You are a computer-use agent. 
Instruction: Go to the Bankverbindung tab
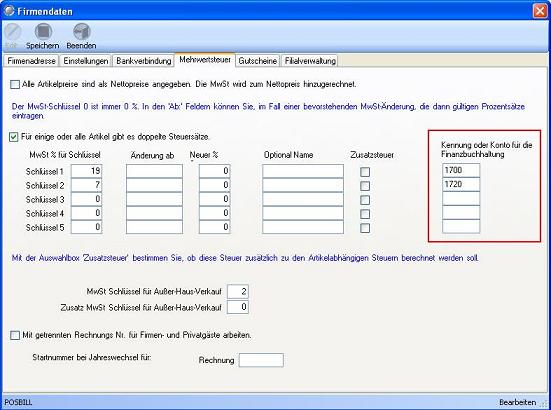point(144,61)
